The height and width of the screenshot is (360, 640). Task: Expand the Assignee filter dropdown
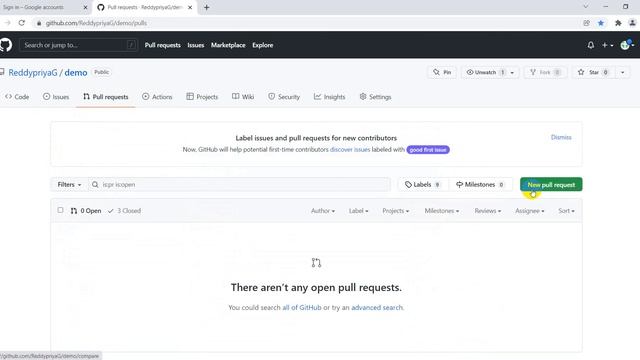(x=529, y=211)
